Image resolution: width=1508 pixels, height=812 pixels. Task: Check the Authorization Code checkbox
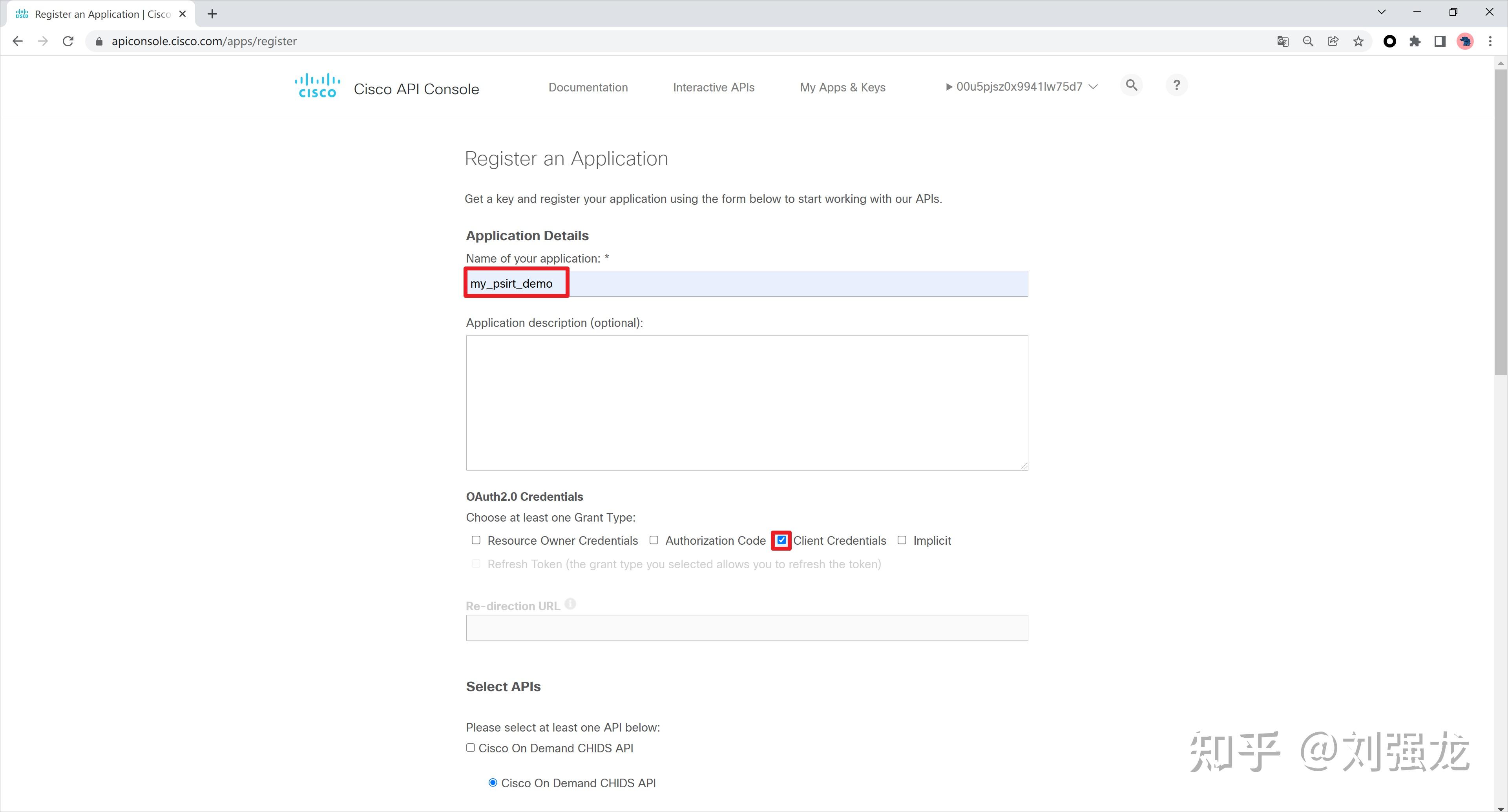[x=654, y=540]
